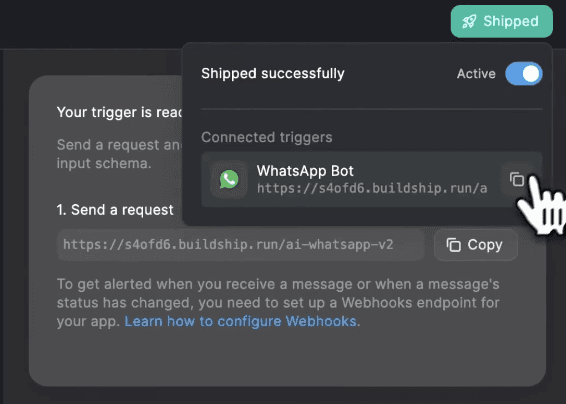Click the green WhatsApp logo icon

229,179
